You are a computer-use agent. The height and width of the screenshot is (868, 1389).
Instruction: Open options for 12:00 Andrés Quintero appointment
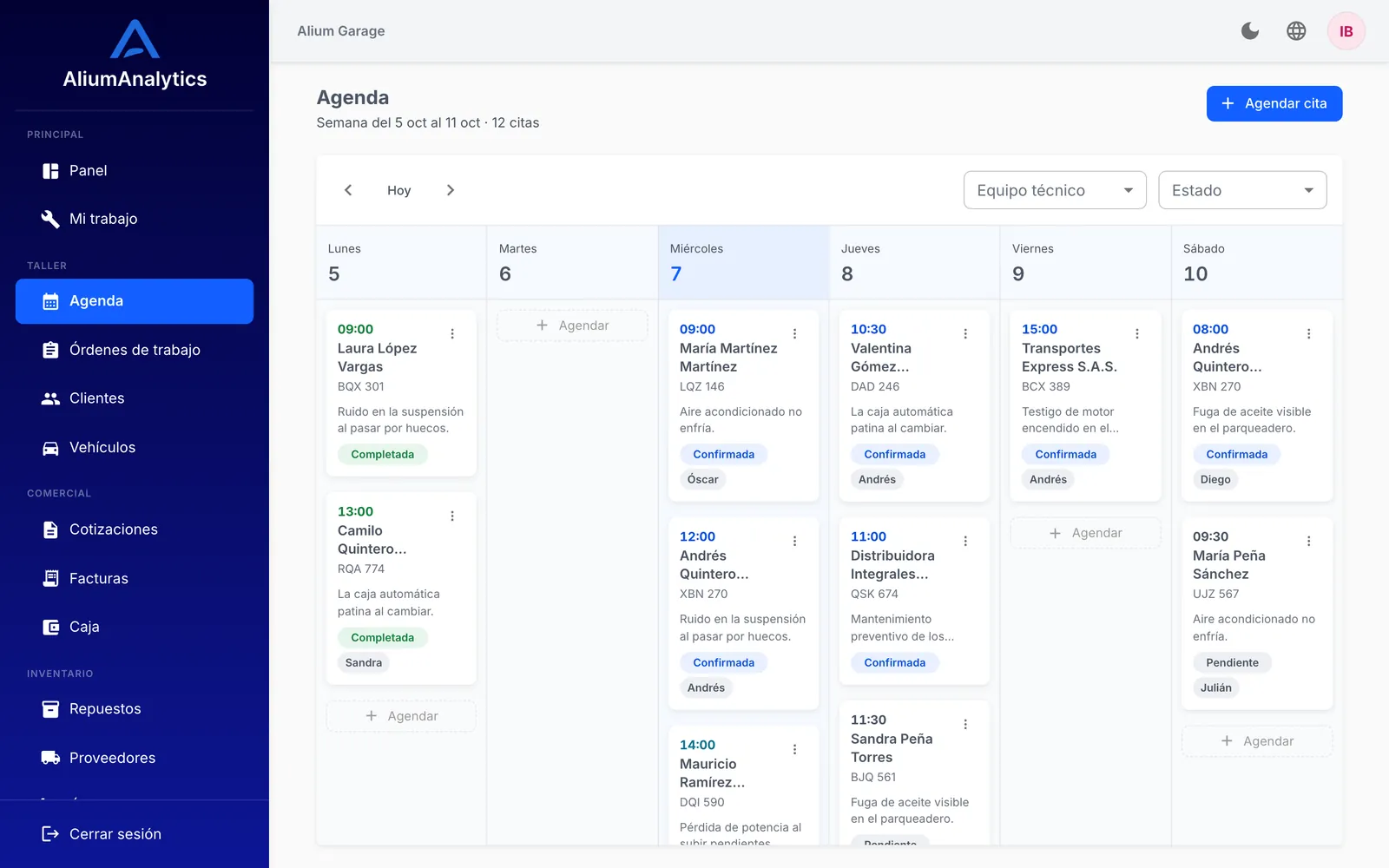[x=794, y=541]
